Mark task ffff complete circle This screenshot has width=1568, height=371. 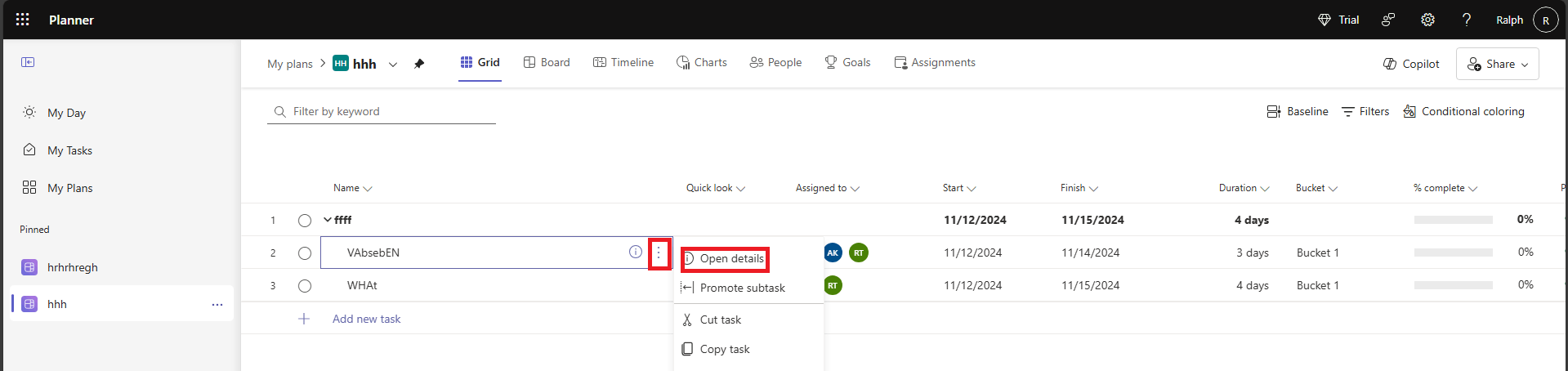(x=305, y=221)
